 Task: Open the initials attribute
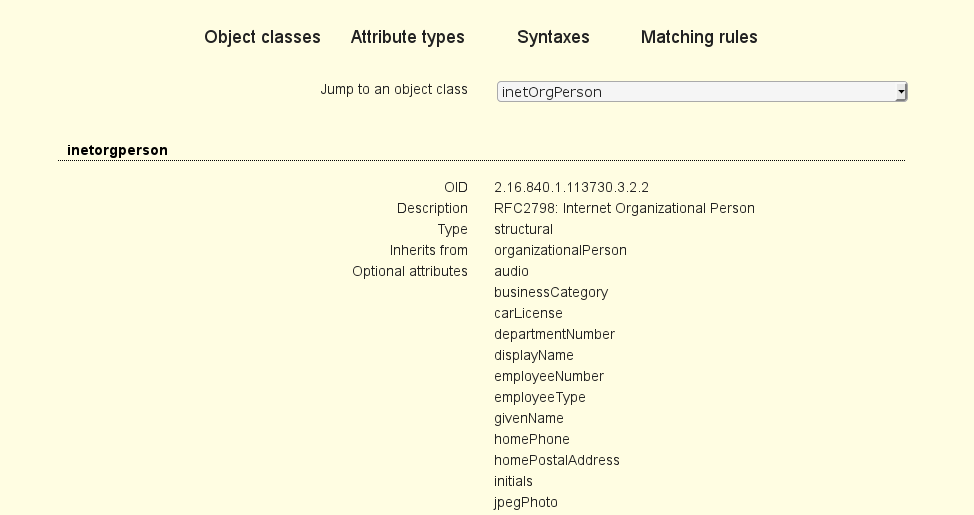pos(513,481)
